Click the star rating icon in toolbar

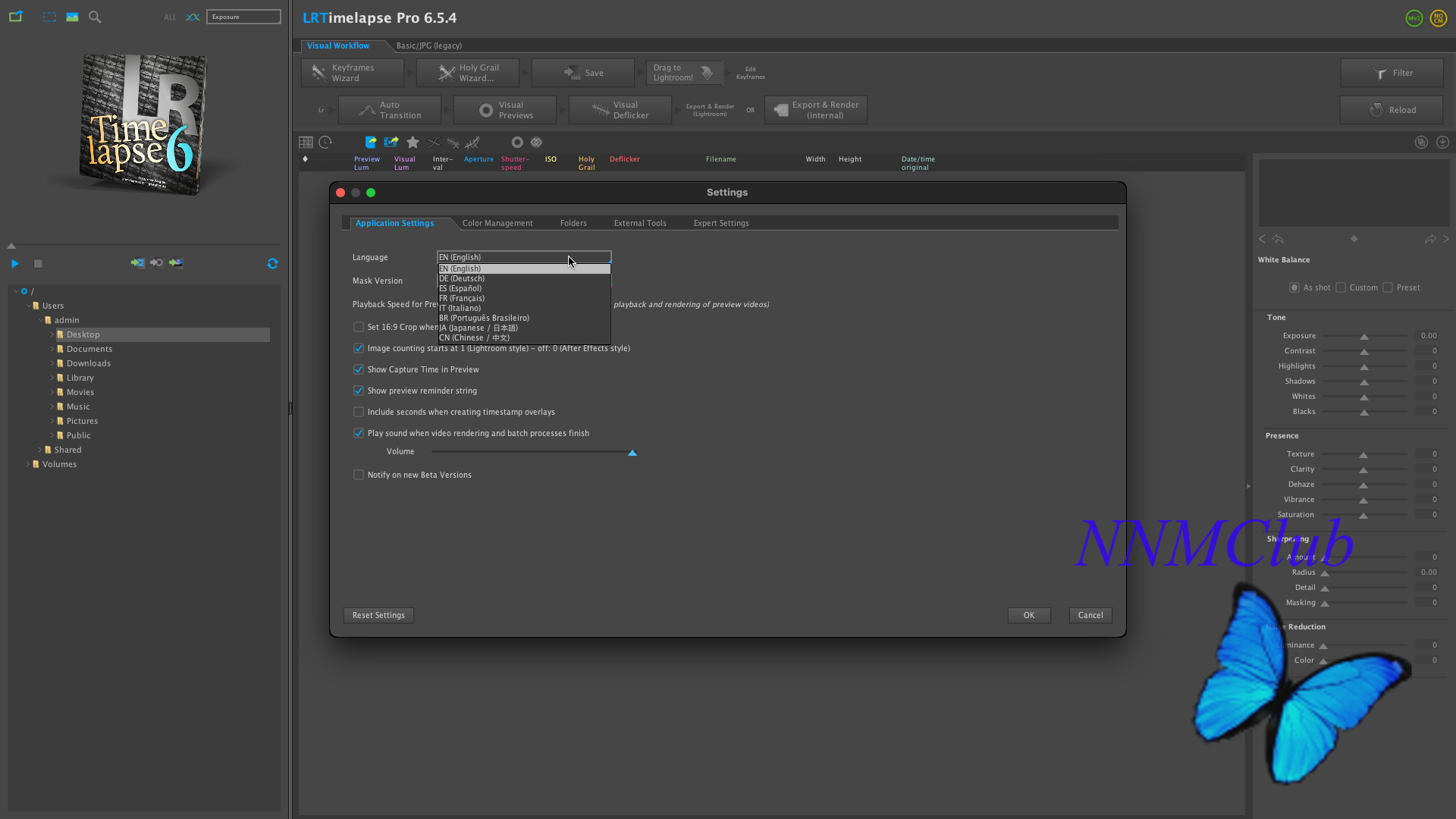click(413, 142)
